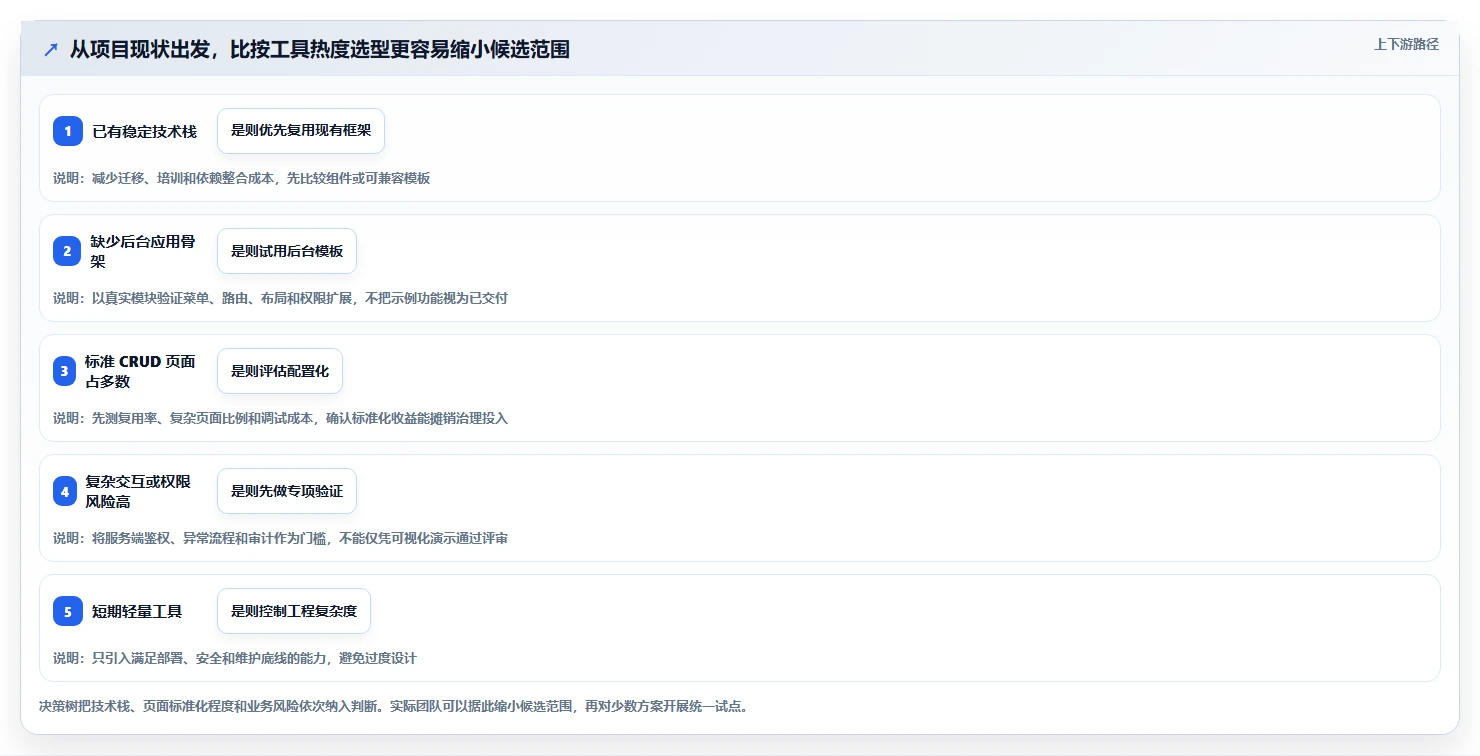Screen dimensions: 1480x756
Task: Click the 短期轻量工具 condition text
Action: tap(137, 611)
